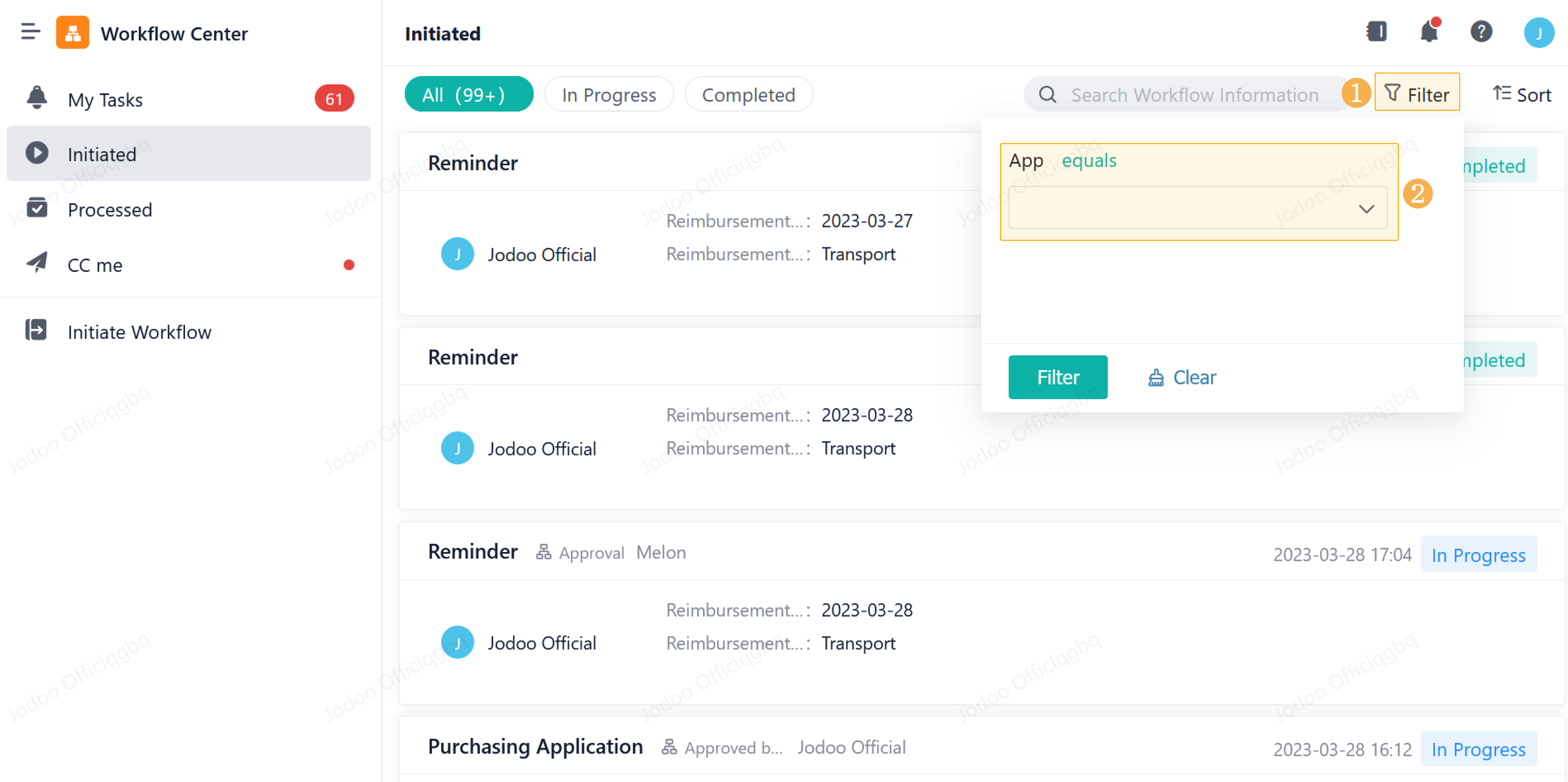Screen dimensions: 1568x782
Task: Click the Approval node icon next to Melon
Action: pos(544,552)
